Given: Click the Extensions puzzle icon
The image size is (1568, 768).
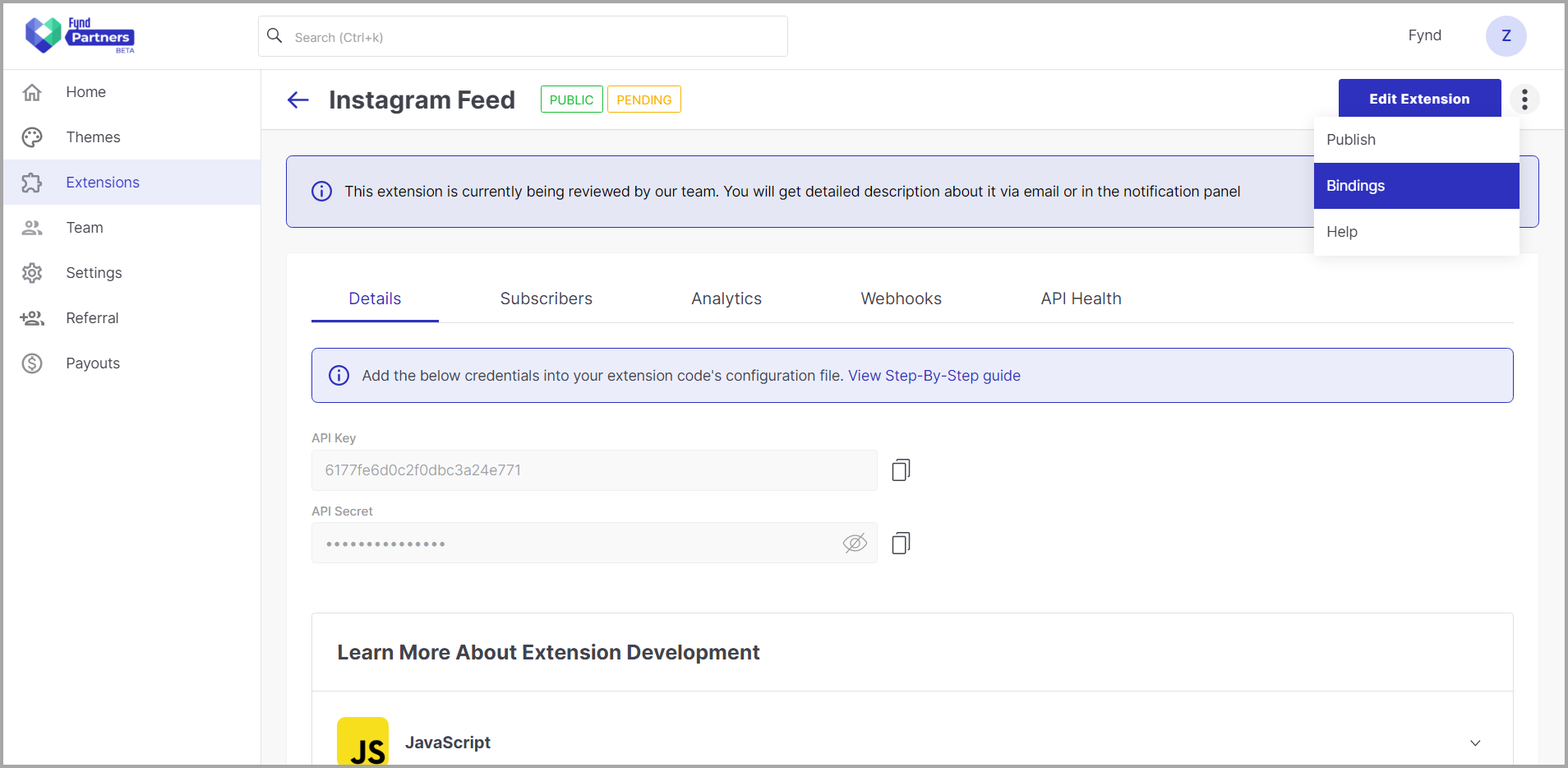Looking at the screenshot, I should click(32, 183).
